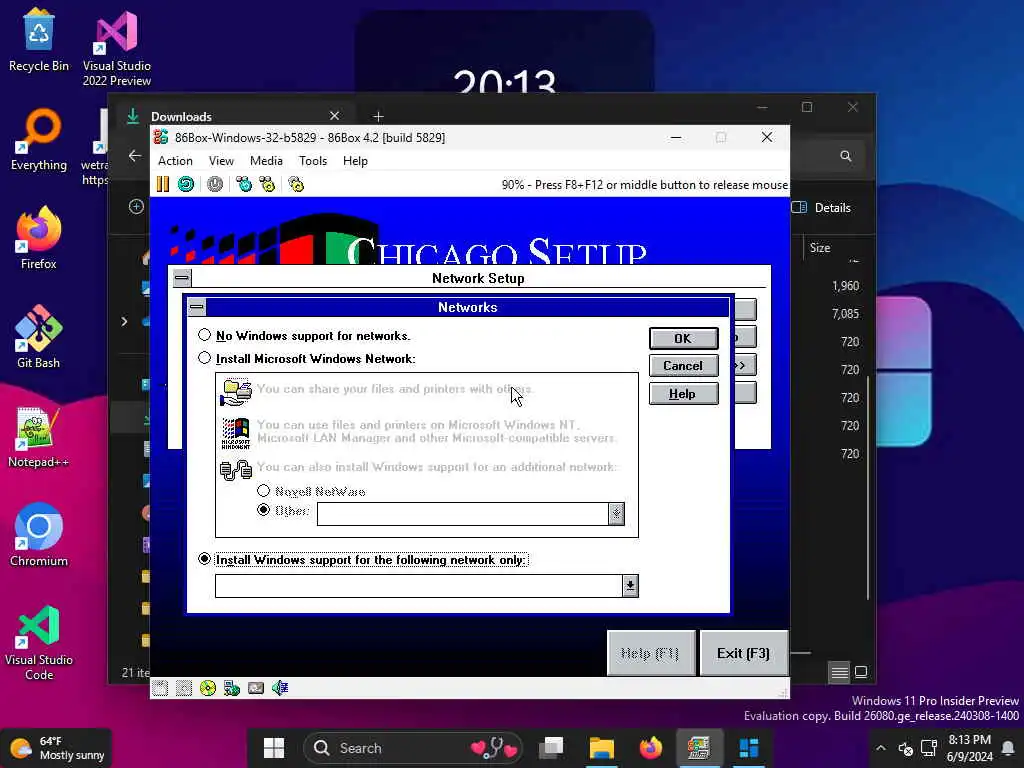Click second floppy drive icon in 86Box status bar
1024x768 pixels.
(x=184, y=688)
